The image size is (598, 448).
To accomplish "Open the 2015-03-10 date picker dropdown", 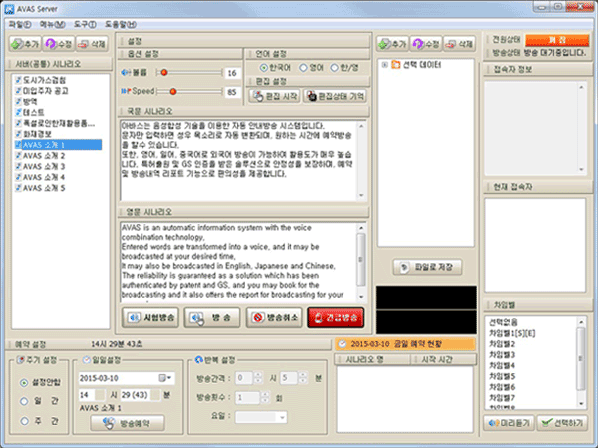I will (x=165, y=378).
